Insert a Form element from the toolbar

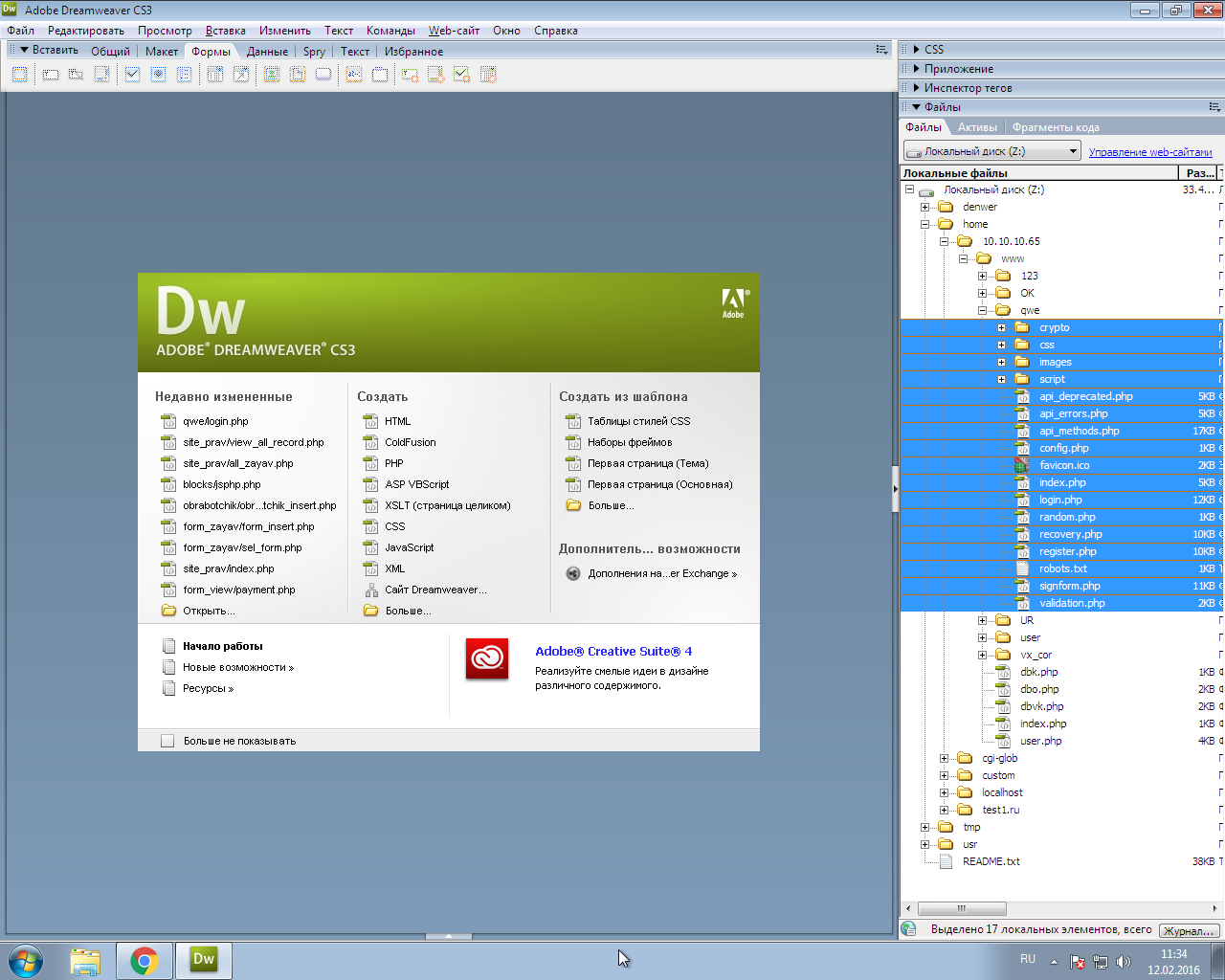[19, 75]
